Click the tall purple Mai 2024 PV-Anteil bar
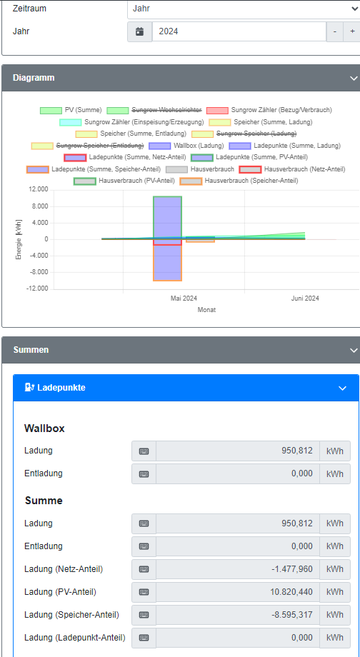Image resolution: width=360 pixels, height=657 pixels. coord(167,217)
